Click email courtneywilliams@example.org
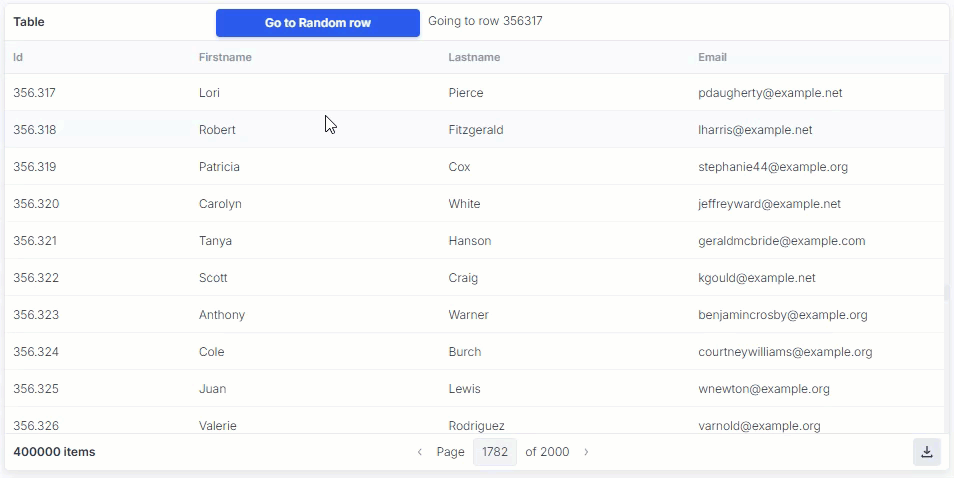 click(x=785, y=352)
